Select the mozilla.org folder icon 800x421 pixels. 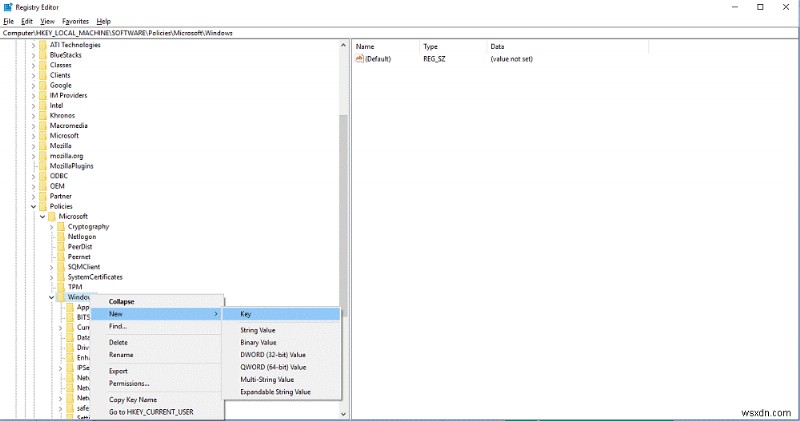[43, 156]
